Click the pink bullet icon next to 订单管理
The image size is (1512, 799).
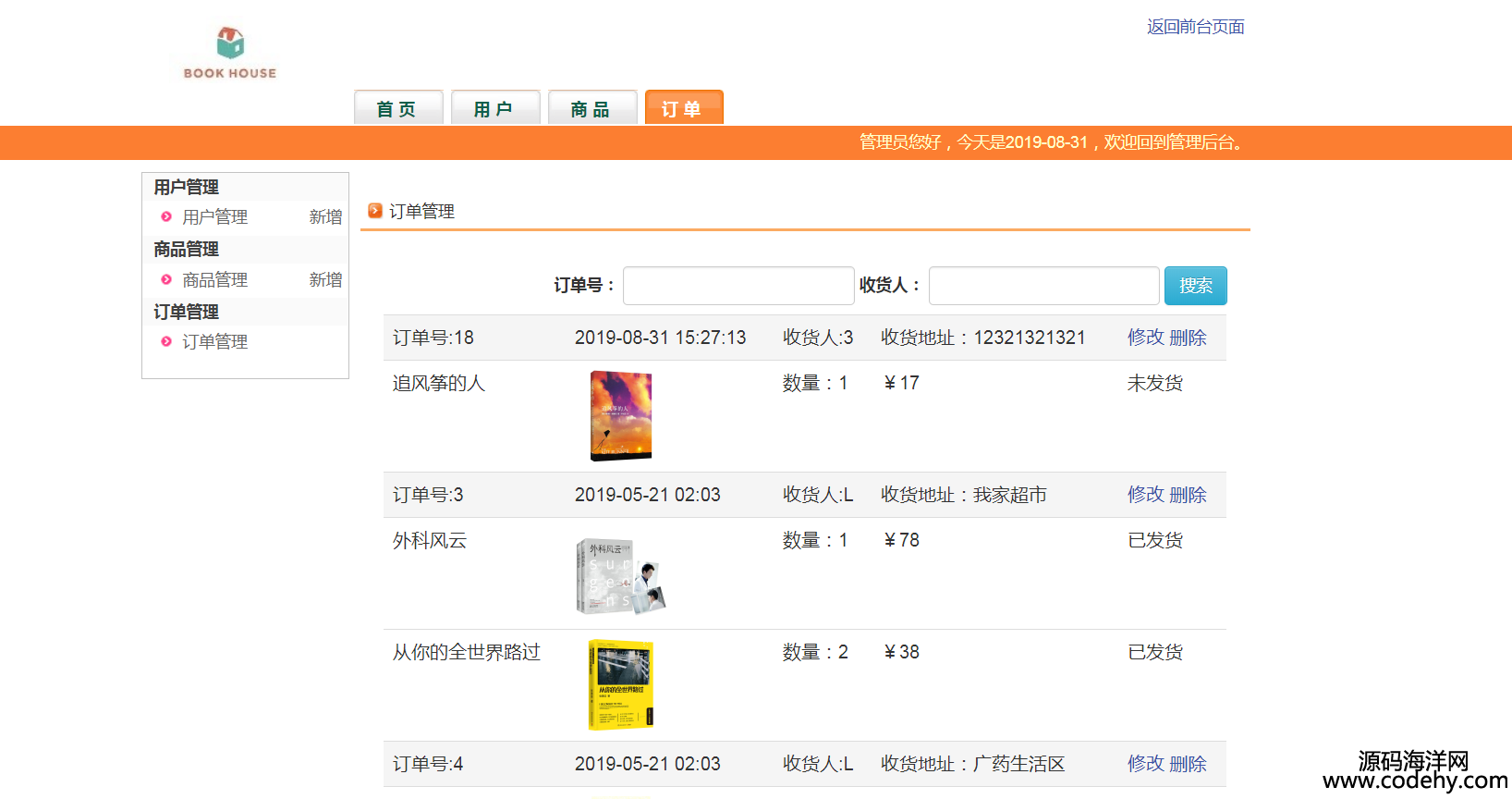166,341
